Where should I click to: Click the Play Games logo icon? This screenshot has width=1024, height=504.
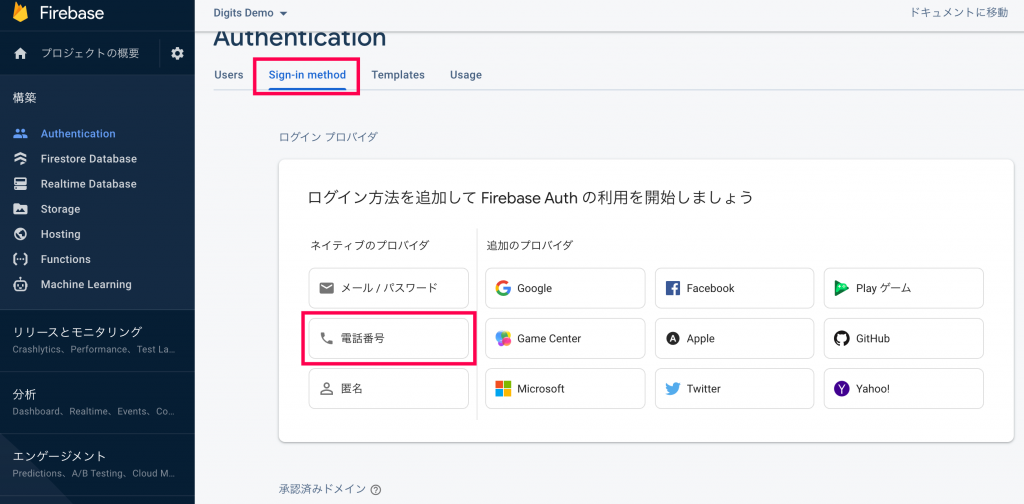coord(842,288)
